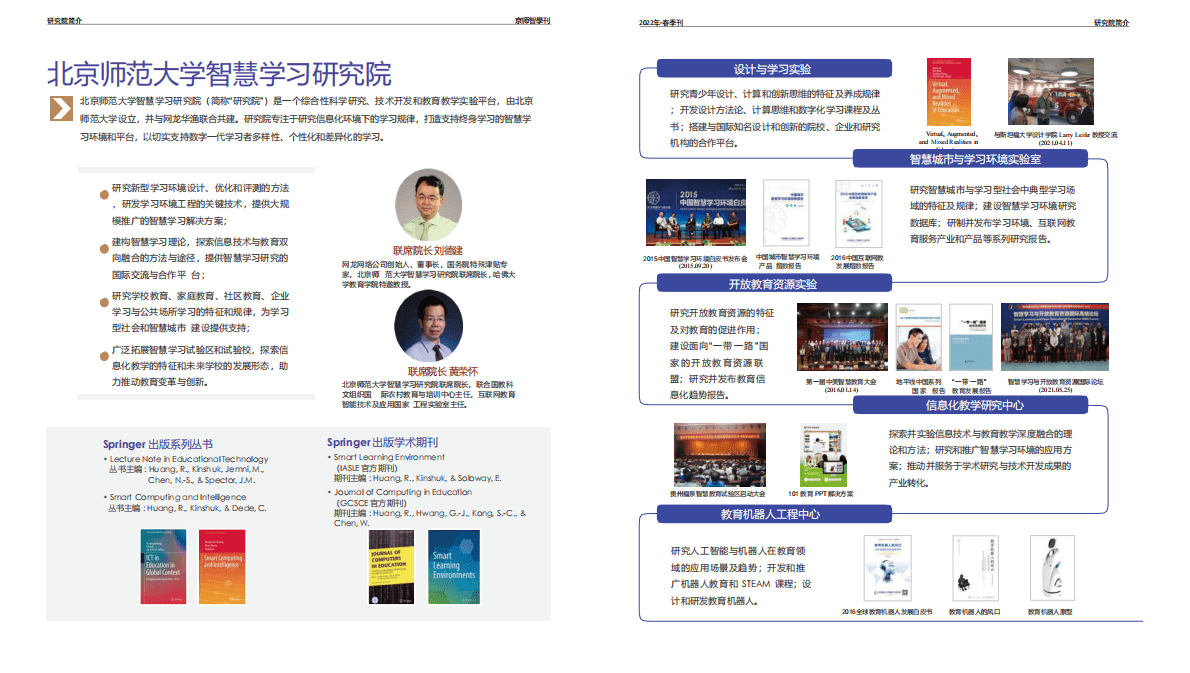This screenshot has width=1190, height=673.
Task: Click the 信息化教学研究中心 header
Action: click(x=977, y=404)
